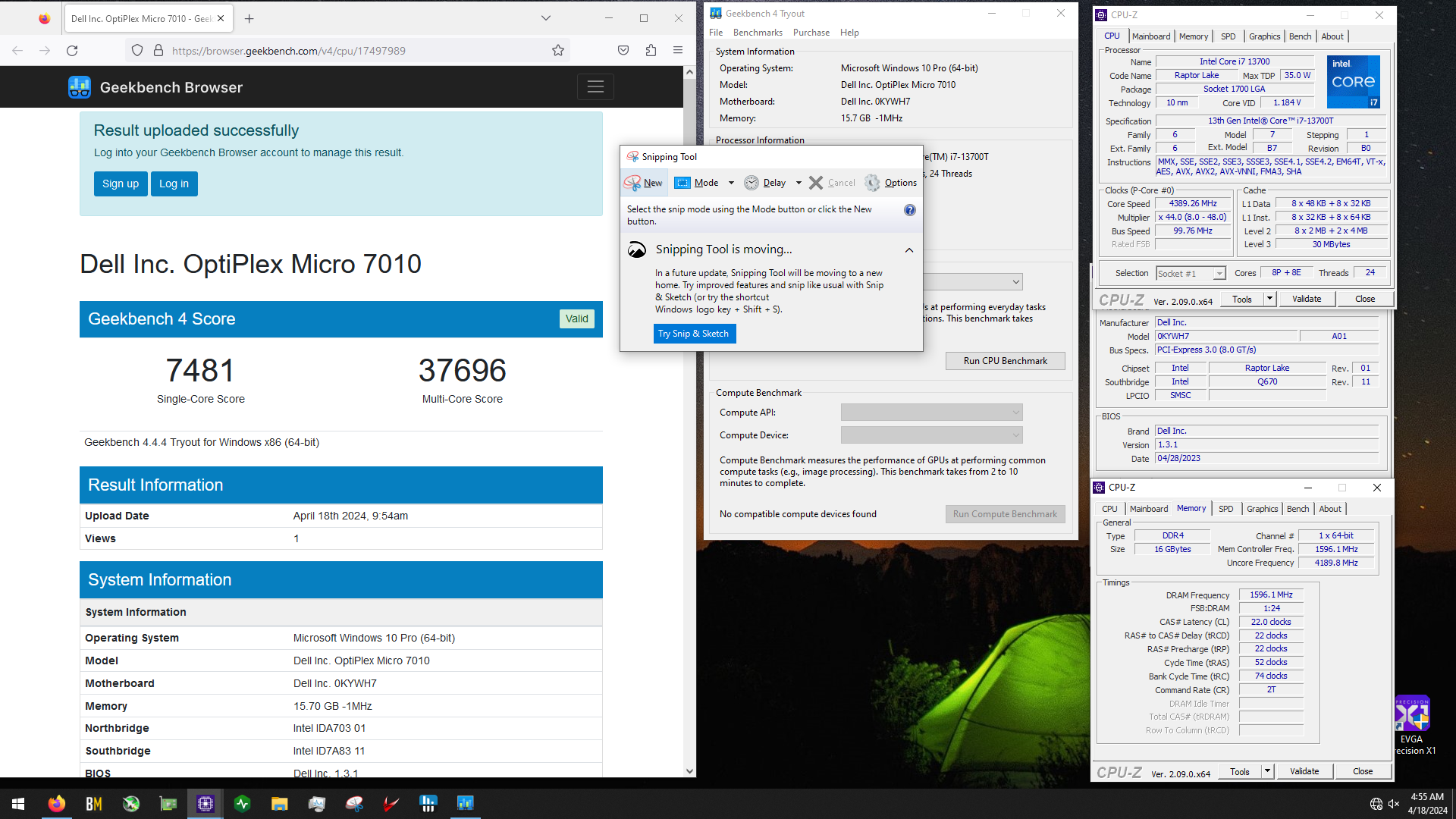
Task: Click the tracking protection shield icon
Action: (x=137, y=50)
